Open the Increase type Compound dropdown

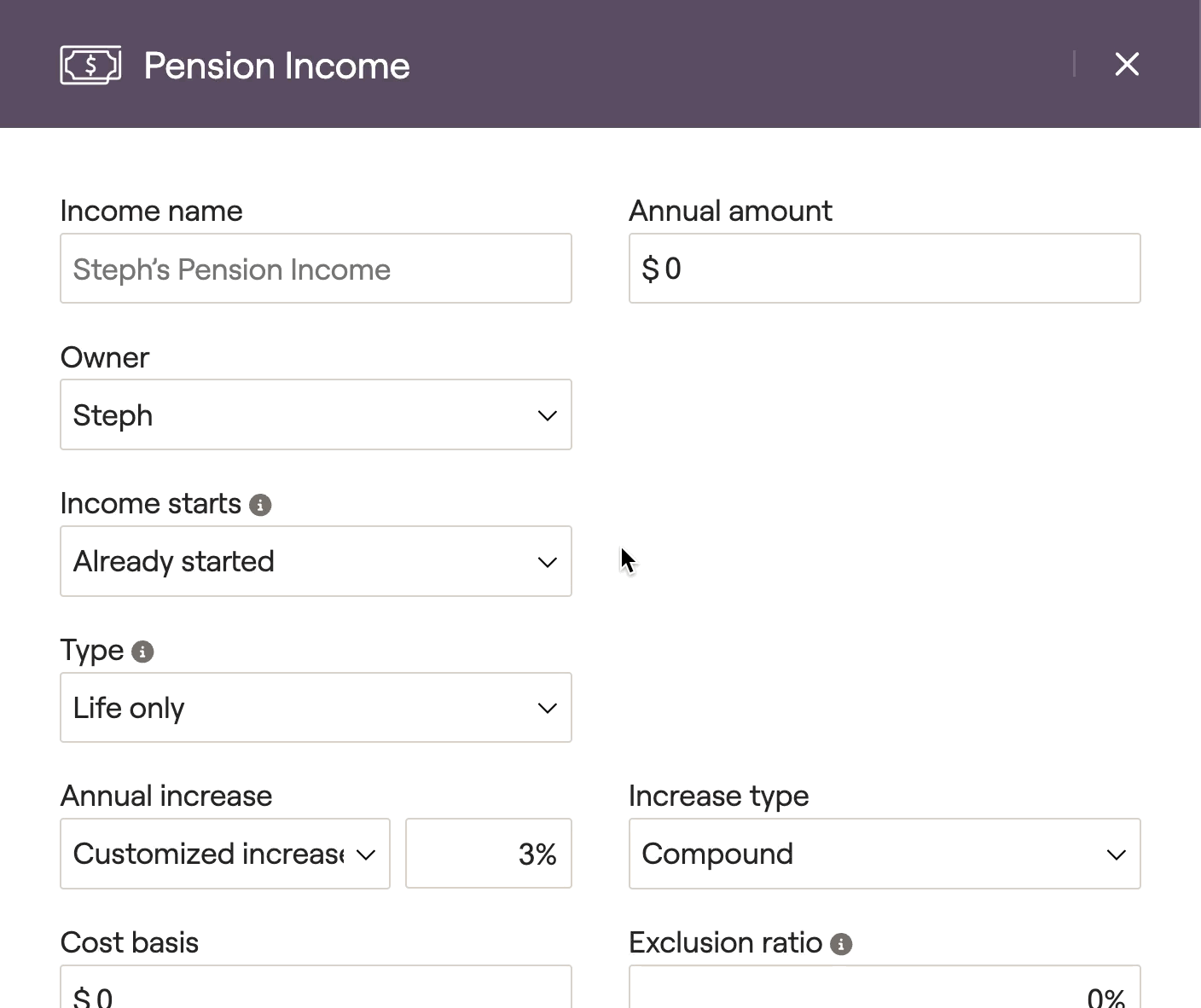click(885, 854)
